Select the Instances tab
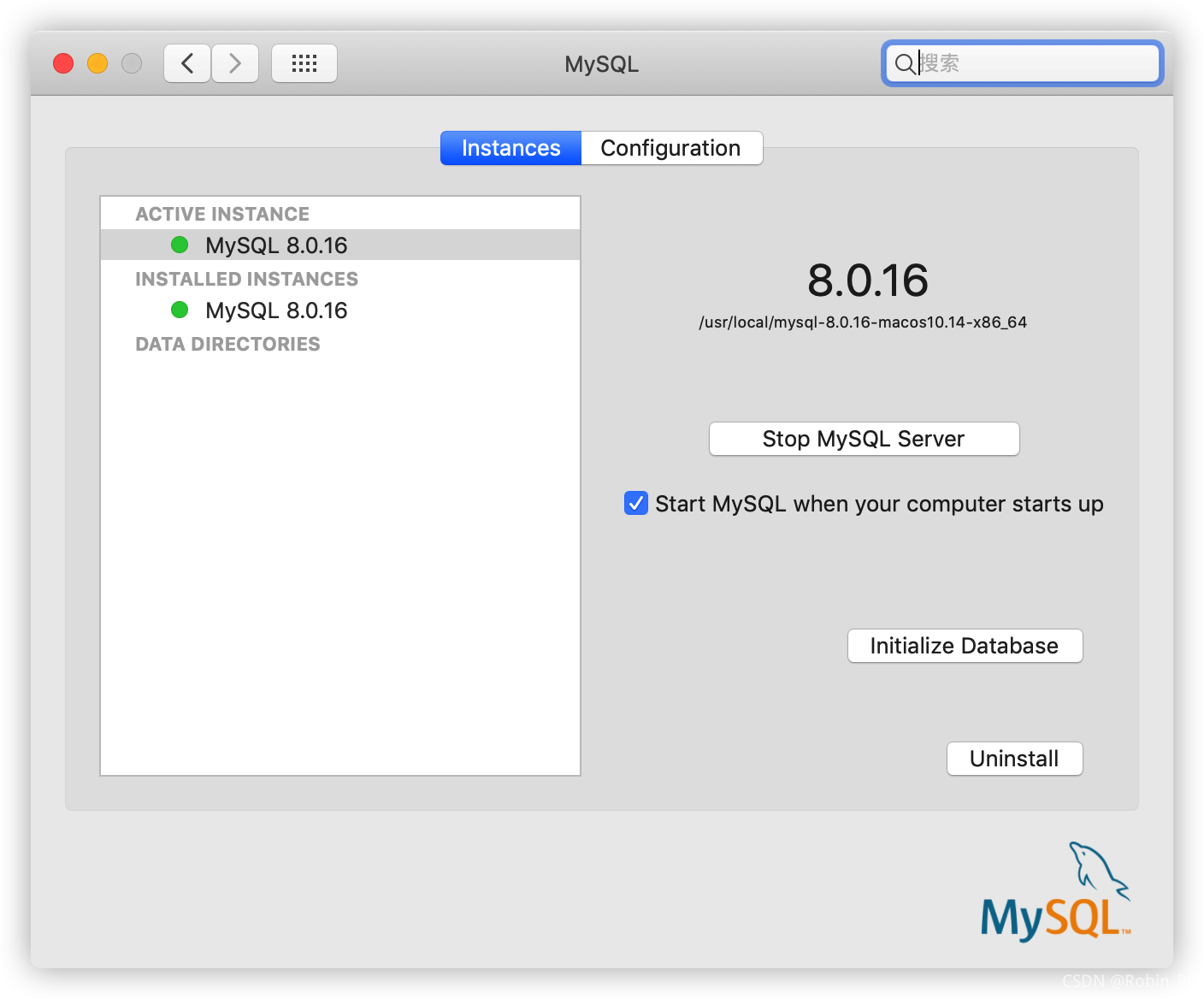This screenshot has width=1204, height=999. pyautogui.click(x=511, y=148)
